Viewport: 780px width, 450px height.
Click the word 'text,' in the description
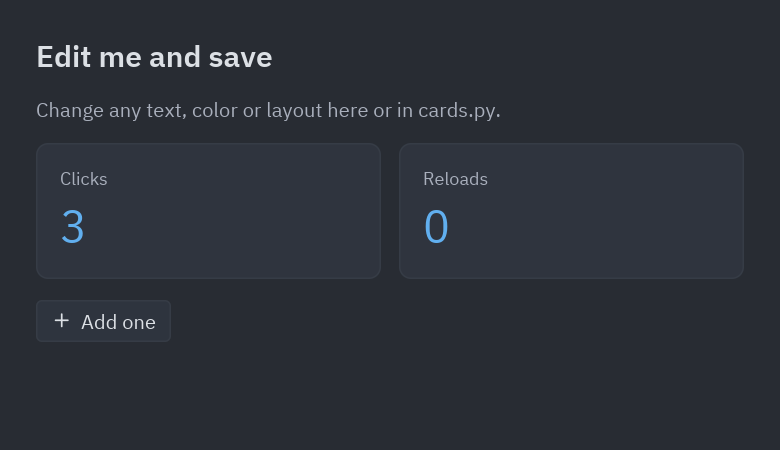167,110
